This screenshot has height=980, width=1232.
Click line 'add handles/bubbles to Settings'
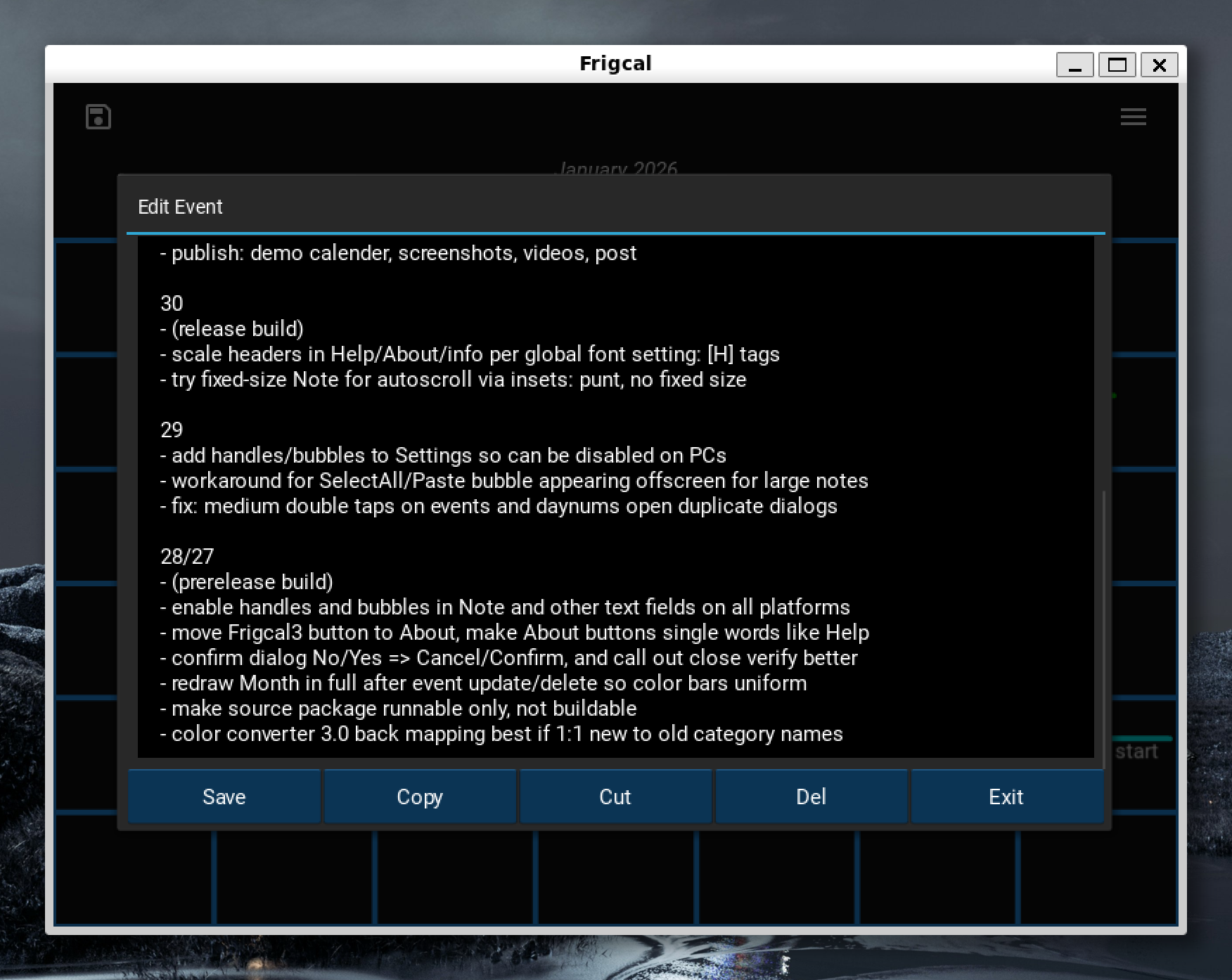(x=443, y=456)
